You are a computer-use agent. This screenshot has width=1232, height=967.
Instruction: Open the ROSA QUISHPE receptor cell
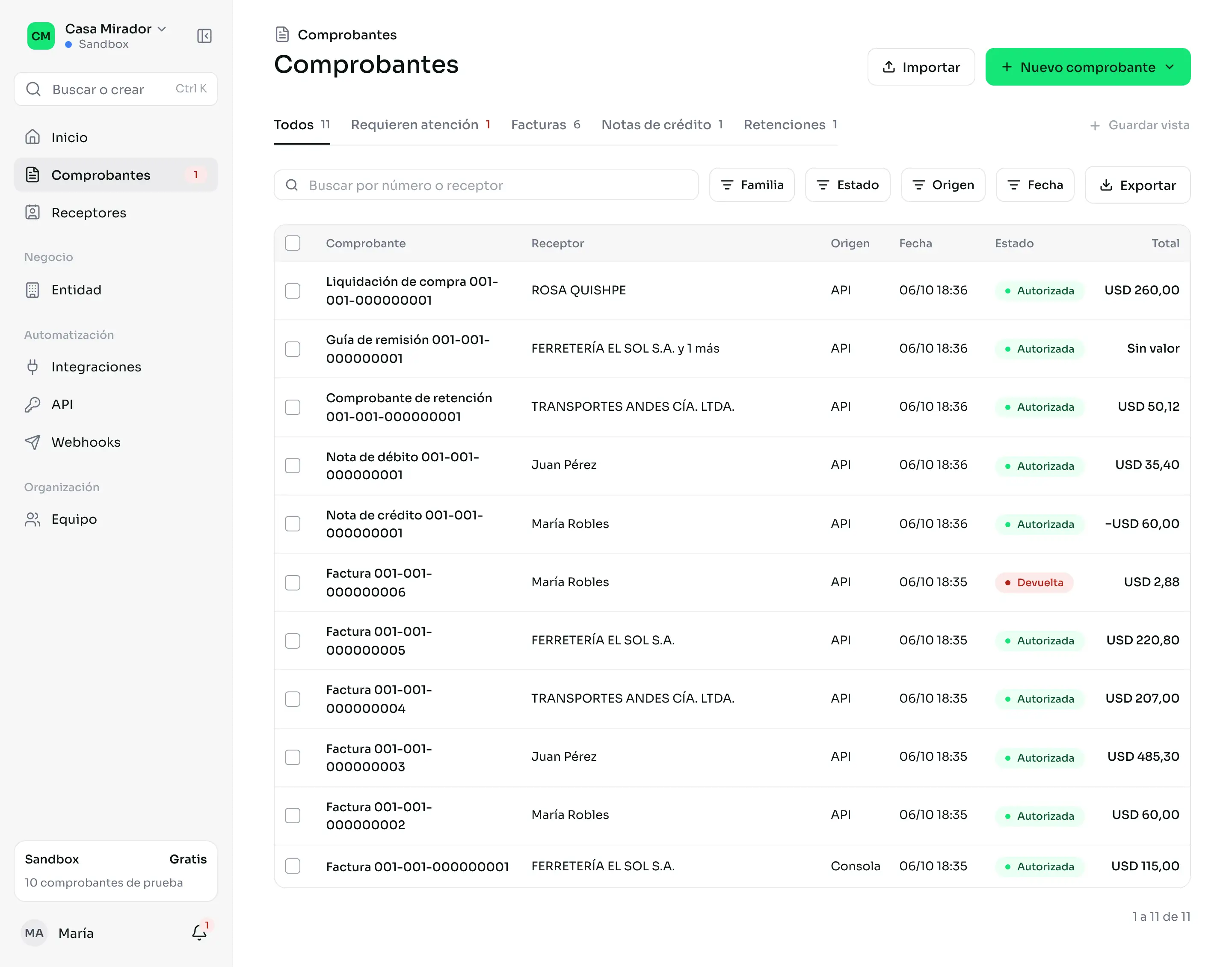[x=578, y=291]
